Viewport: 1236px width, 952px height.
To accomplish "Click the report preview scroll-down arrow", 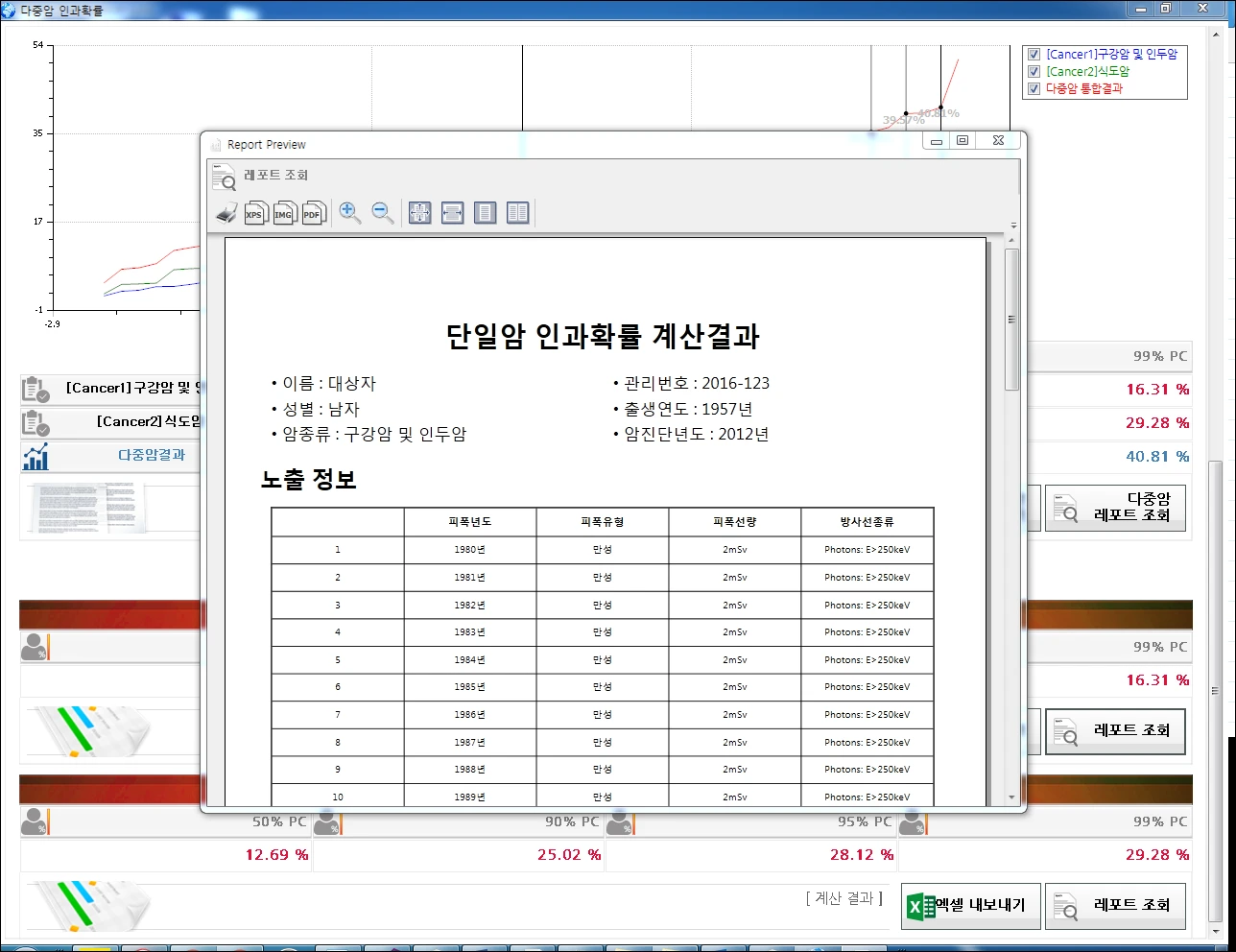I will (x=1011, y=797).
